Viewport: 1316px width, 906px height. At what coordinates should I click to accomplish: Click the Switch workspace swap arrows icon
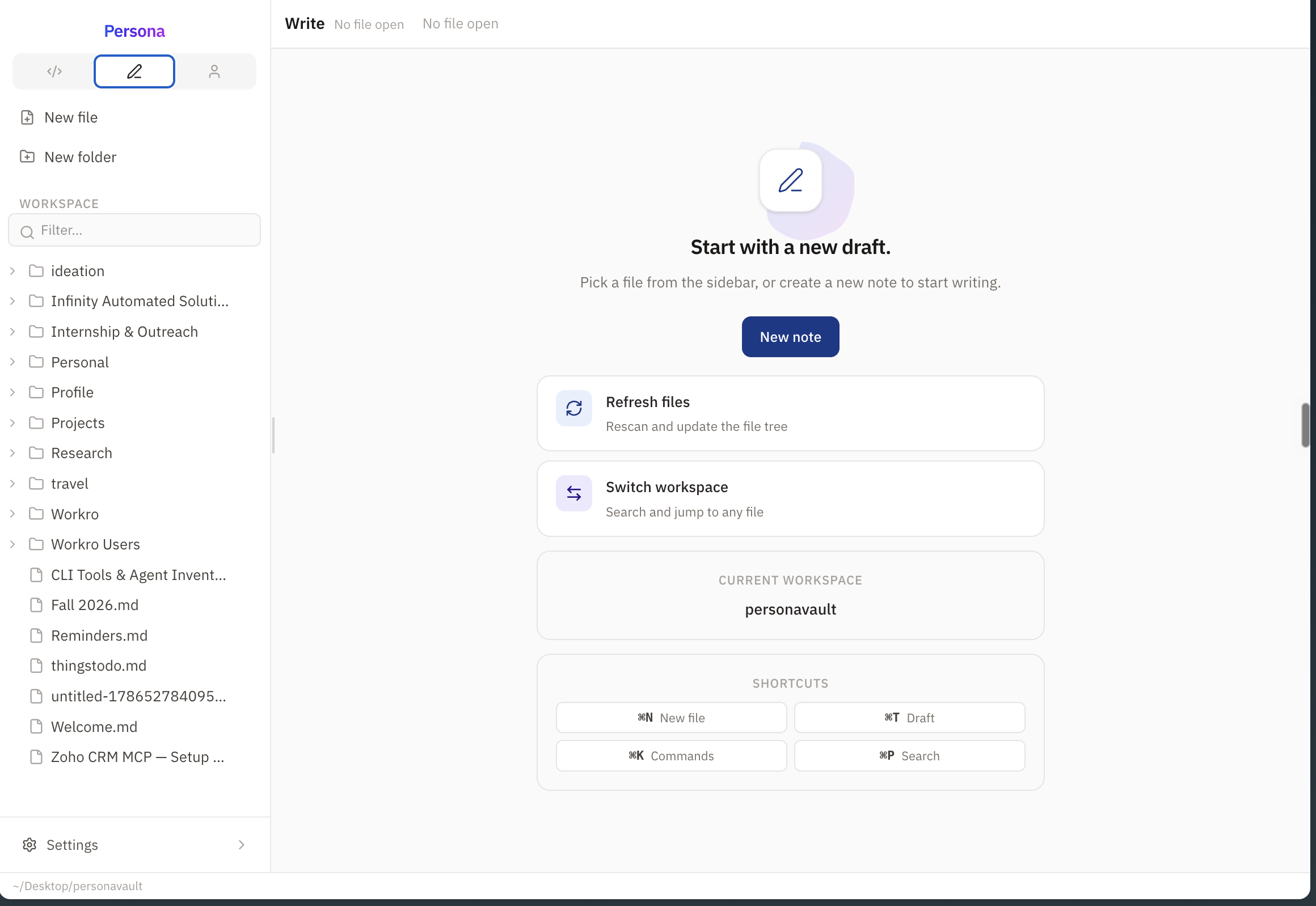[573, 493]
